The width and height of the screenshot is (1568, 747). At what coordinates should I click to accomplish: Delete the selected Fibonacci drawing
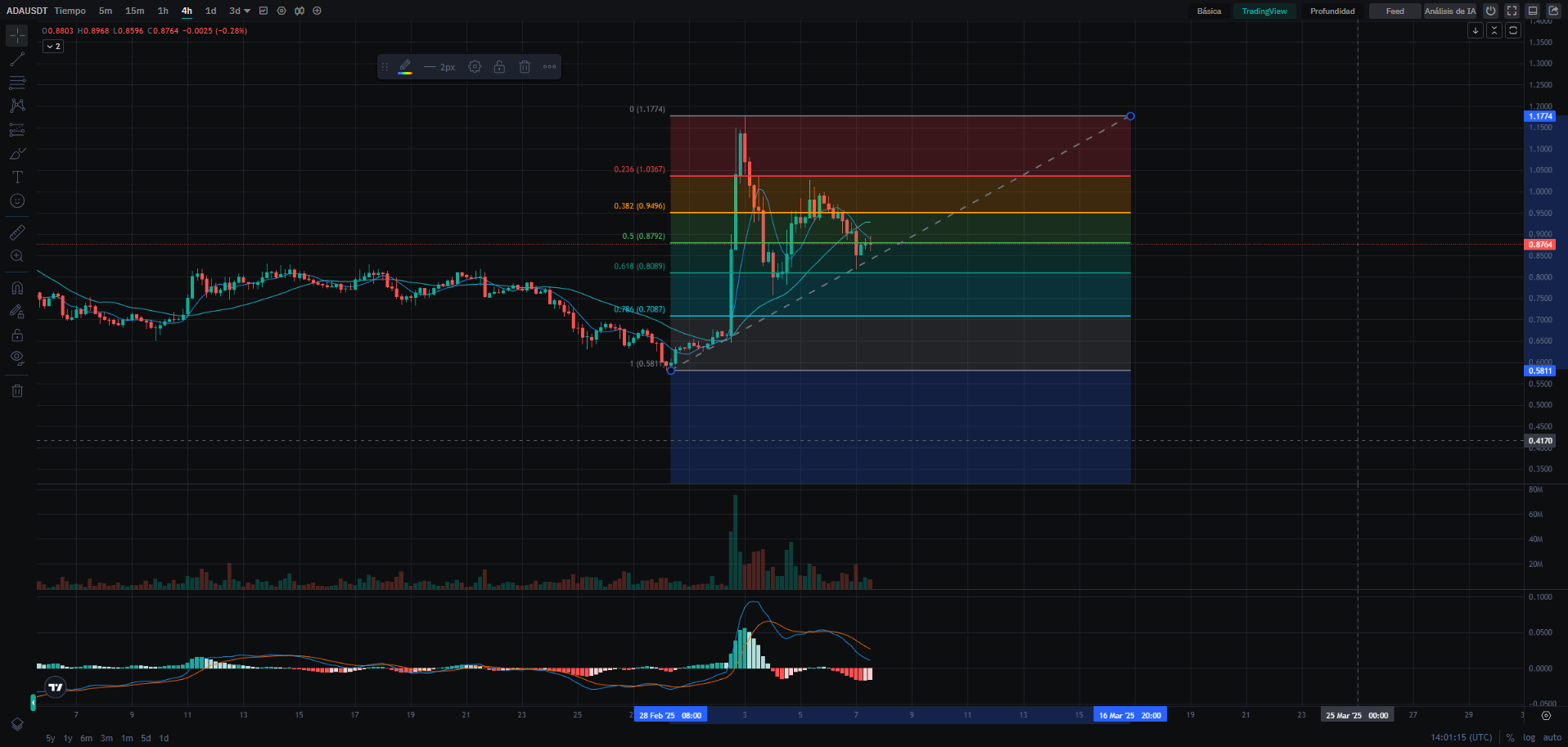click(525, 67)
